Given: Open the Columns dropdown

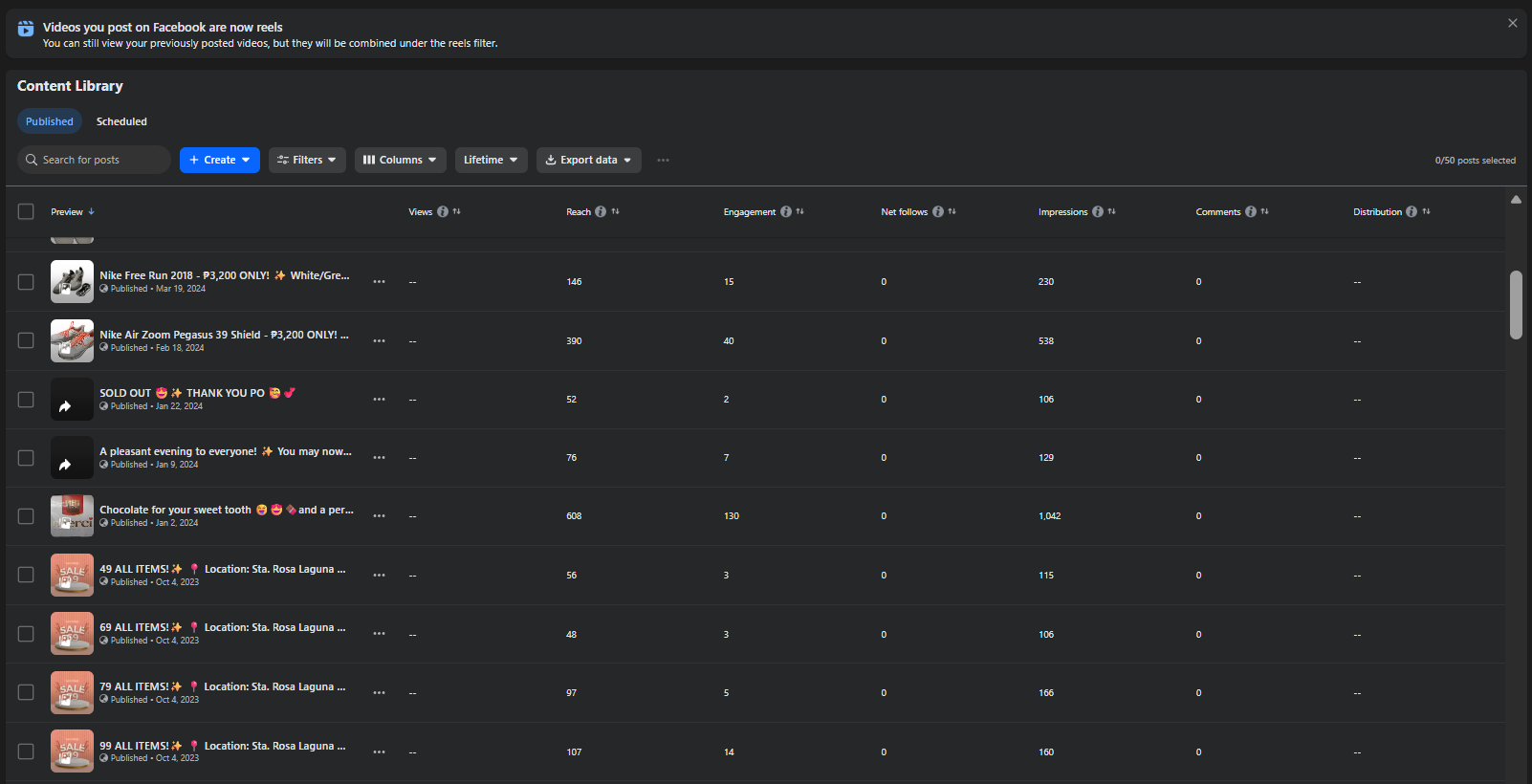Looking at the screenshot, I should click(x=400, y=161).
